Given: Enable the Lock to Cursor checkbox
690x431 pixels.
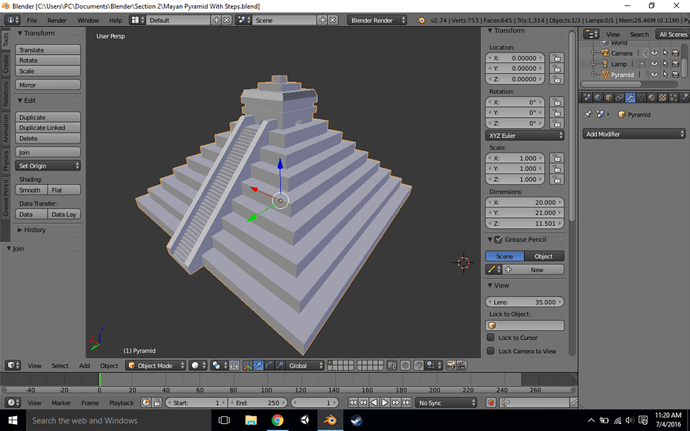Looking at the screenshot, I should (x=492, y=338).
